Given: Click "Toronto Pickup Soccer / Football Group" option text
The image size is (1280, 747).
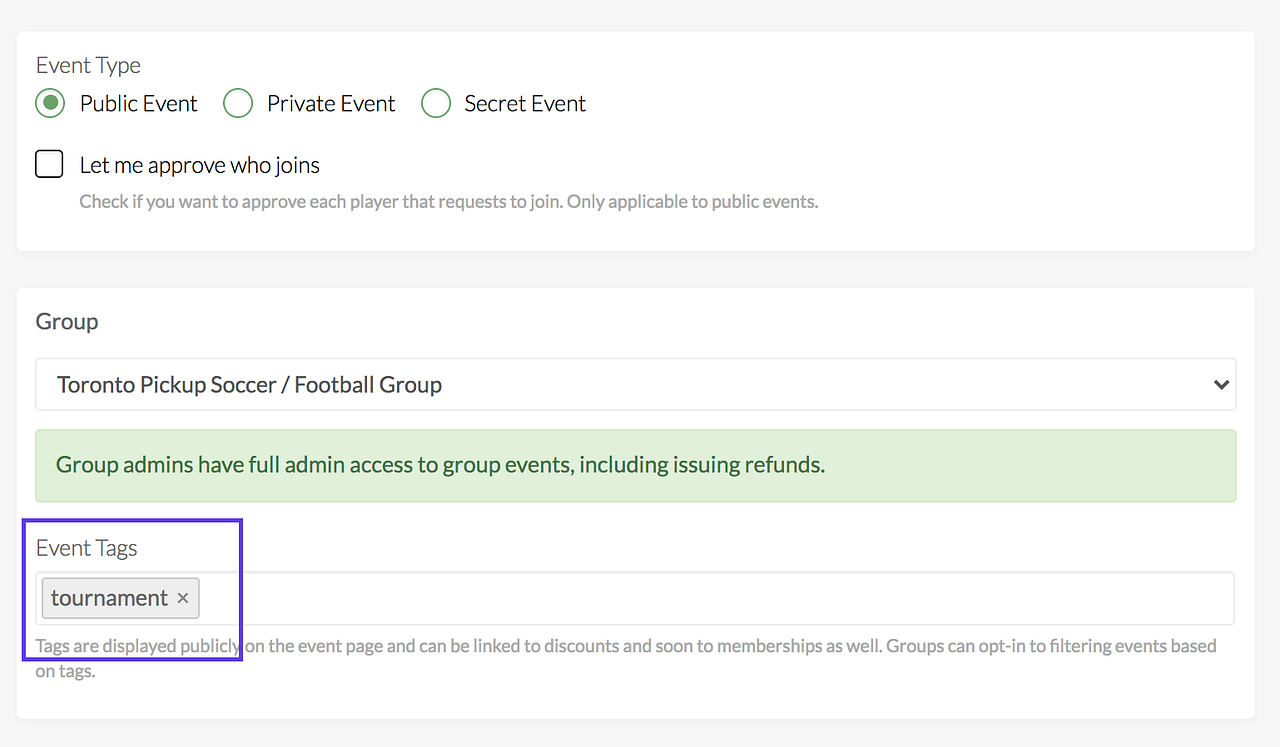Looking at the screenshot, I should [x=250, y=385].
